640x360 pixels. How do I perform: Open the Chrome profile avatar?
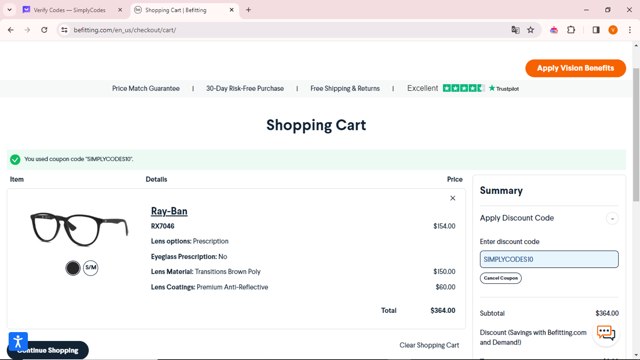(x=613, y=30)
